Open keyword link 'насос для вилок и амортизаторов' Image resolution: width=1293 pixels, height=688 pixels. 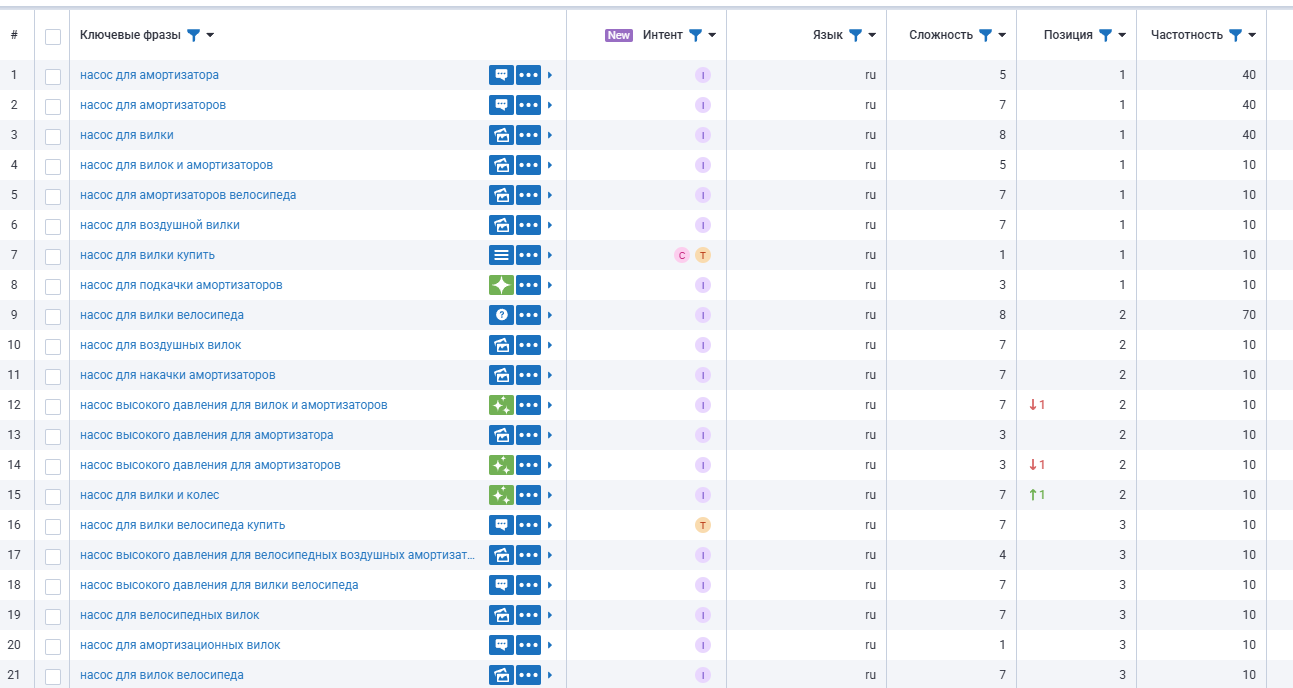pyautogui.click(x=176, y=165)
